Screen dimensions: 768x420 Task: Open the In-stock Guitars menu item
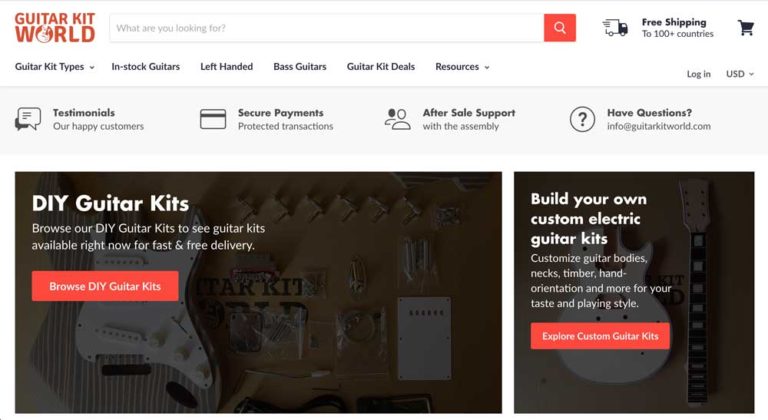(x=145, y=67)
